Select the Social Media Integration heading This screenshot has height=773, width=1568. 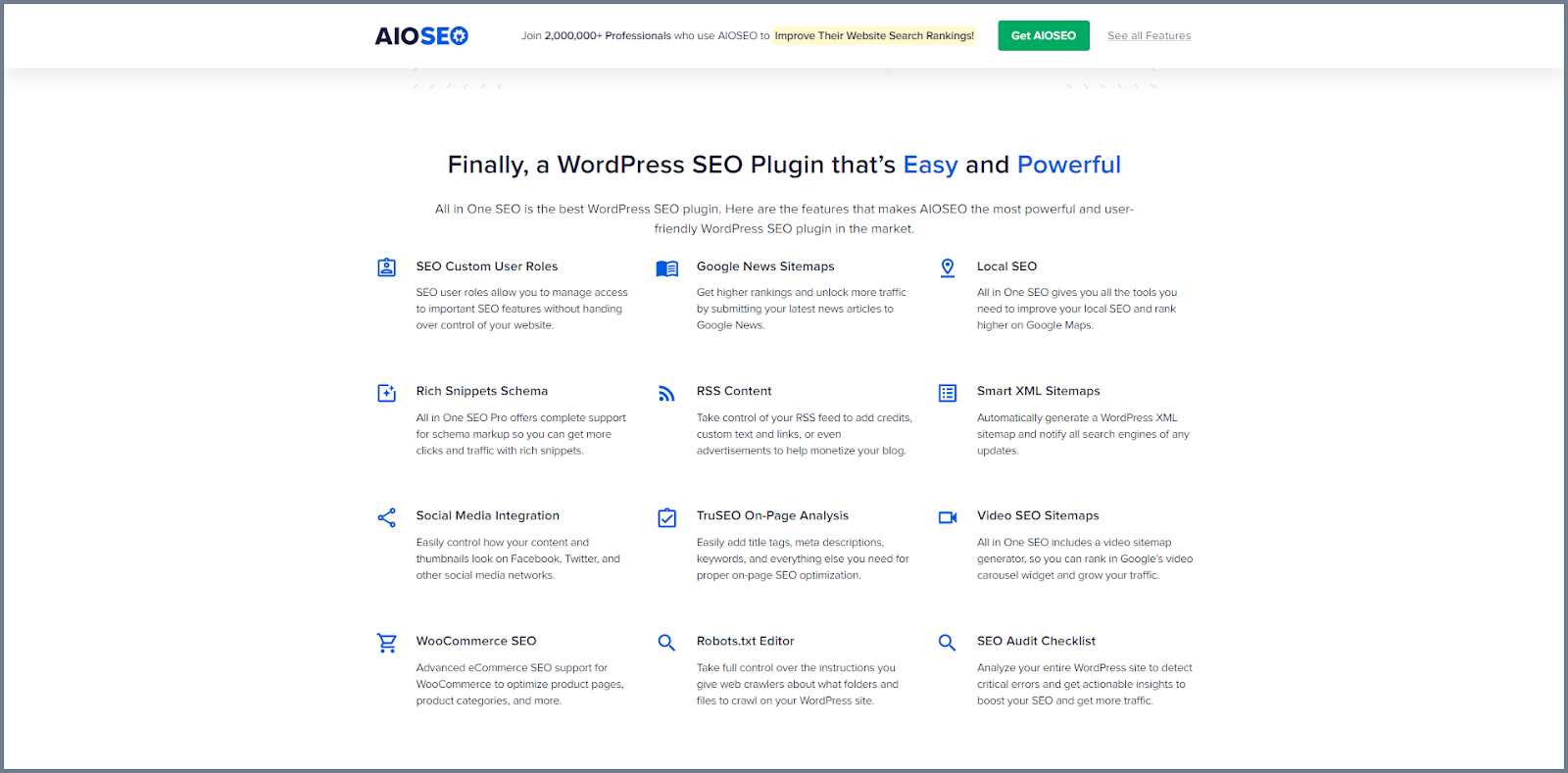pyautogui.click(x=488, y=515)
